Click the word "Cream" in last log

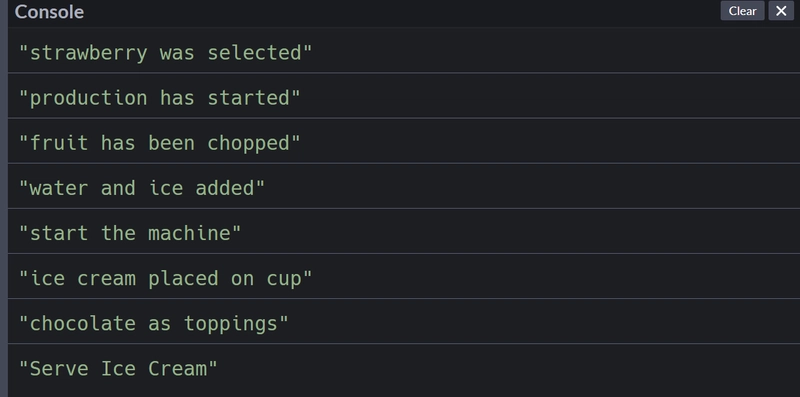click(177, 368)
